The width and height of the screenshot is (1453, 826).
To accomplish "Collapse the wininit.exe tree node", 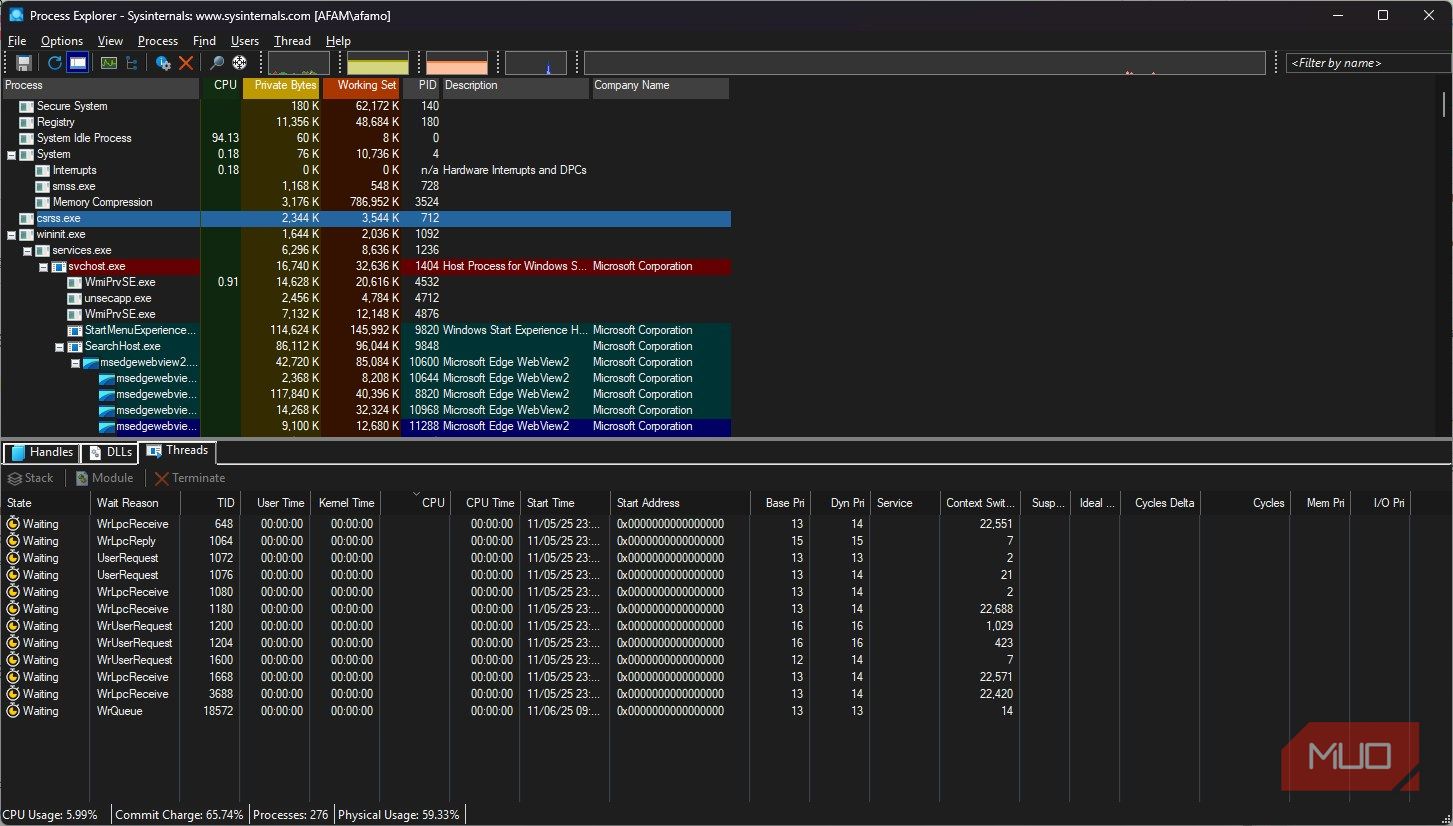I will (11, 234).
